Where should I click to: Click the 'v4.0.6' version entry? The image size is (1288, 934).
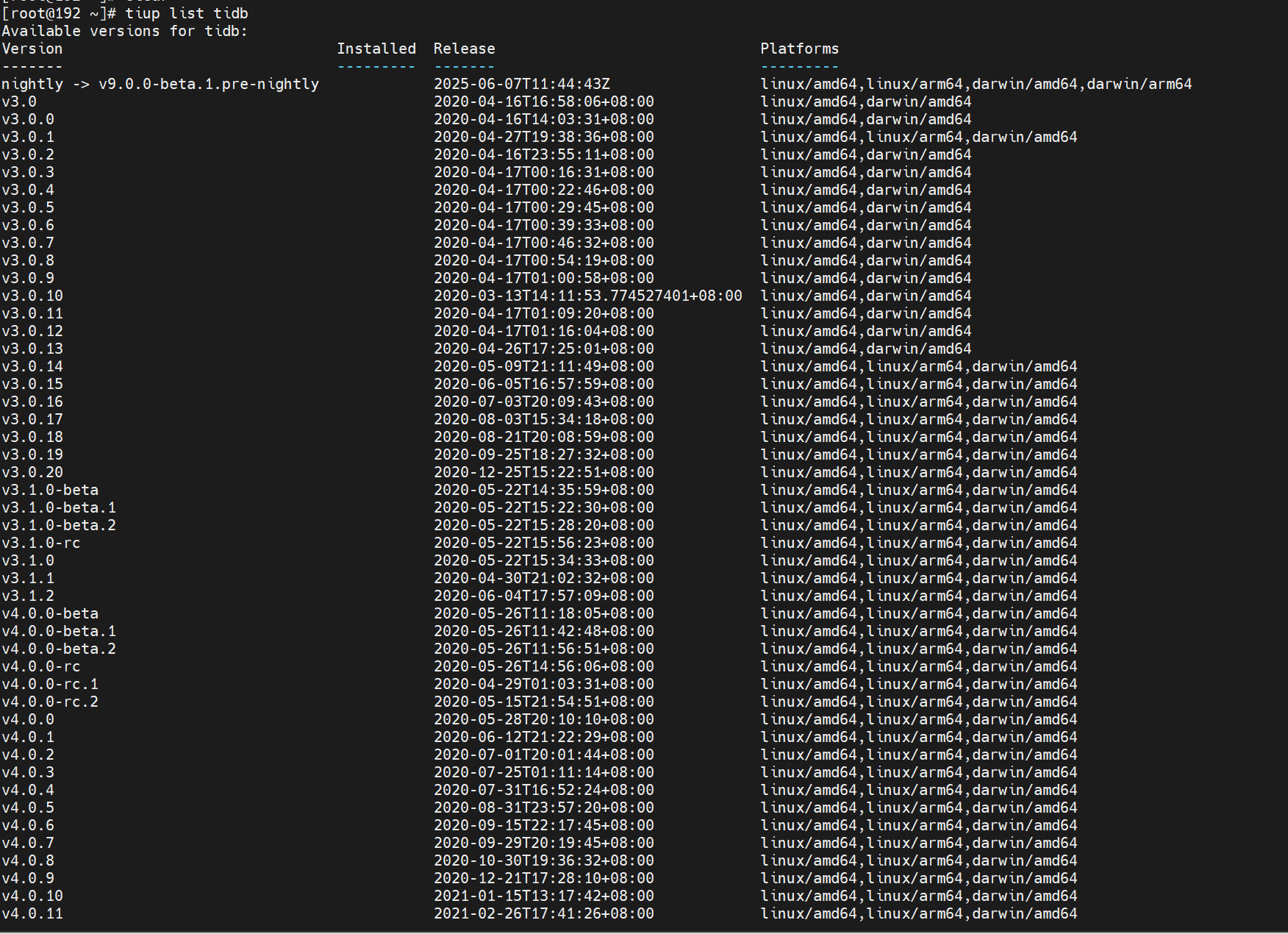click(28, 825)
